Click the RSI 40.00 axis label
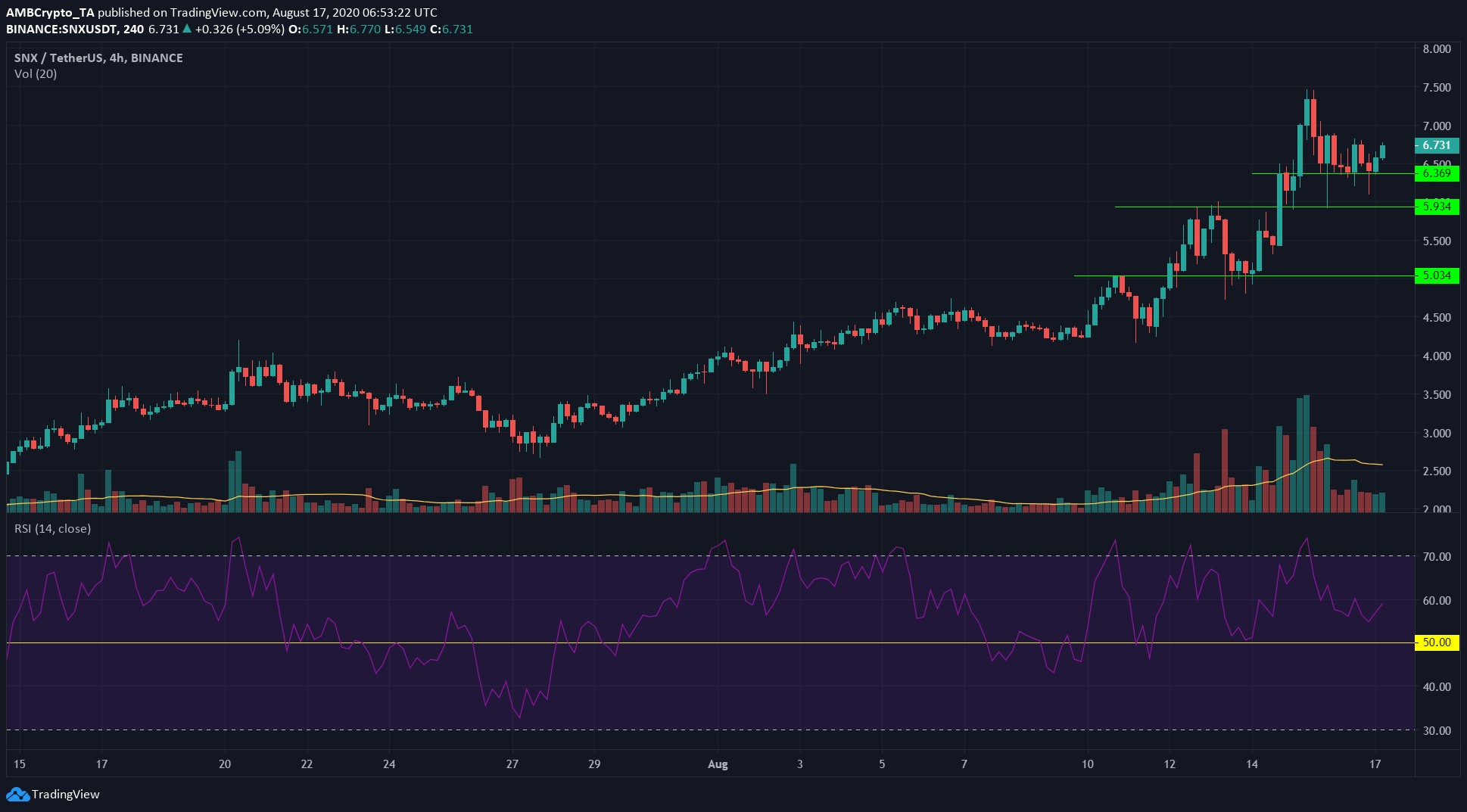This screenshot has height=812, width=1467. [x=1437, y=687]
